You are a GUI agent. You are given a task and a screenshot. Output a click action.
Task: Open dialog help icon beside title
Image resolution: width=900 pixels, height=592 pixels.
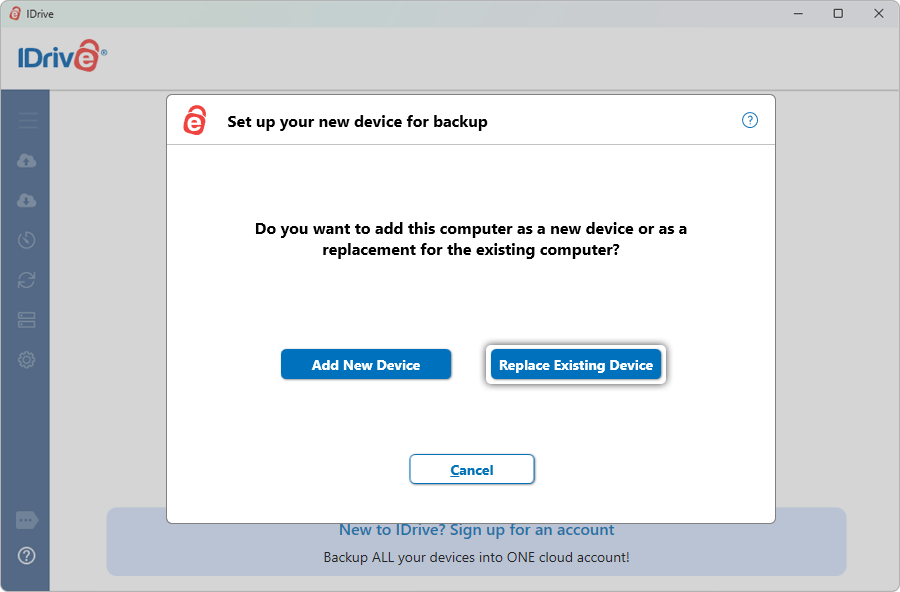click(750, 120)
